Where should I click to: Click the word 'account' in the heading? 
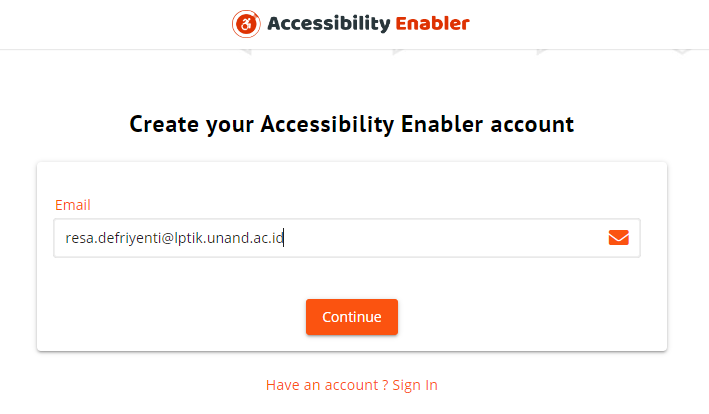pyautogui.click(x=532, y=124)
